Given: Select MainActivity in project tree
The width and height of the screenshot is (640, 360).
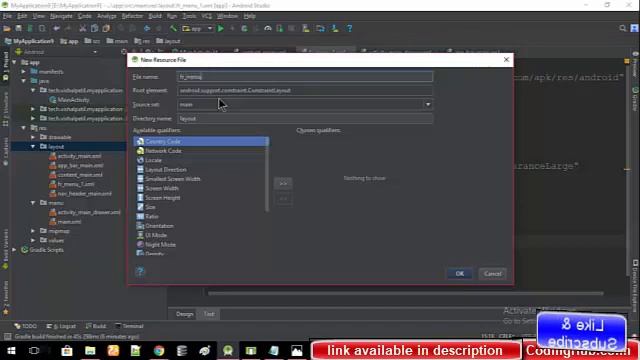Looking at the screenshot, I should pyautogui.click(x=69, y=100).
